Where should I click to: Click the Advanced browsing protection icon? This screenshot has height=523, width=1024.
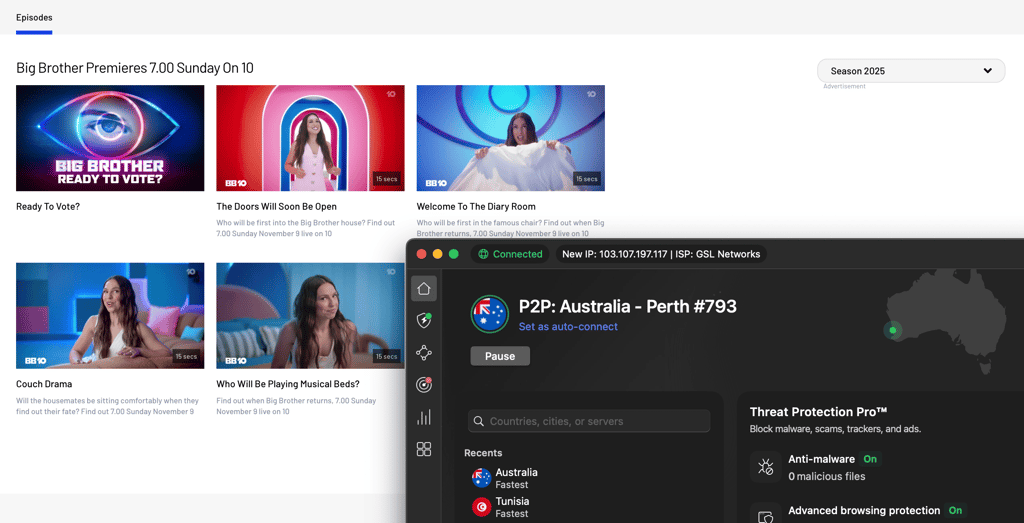[x=765, y=515]
